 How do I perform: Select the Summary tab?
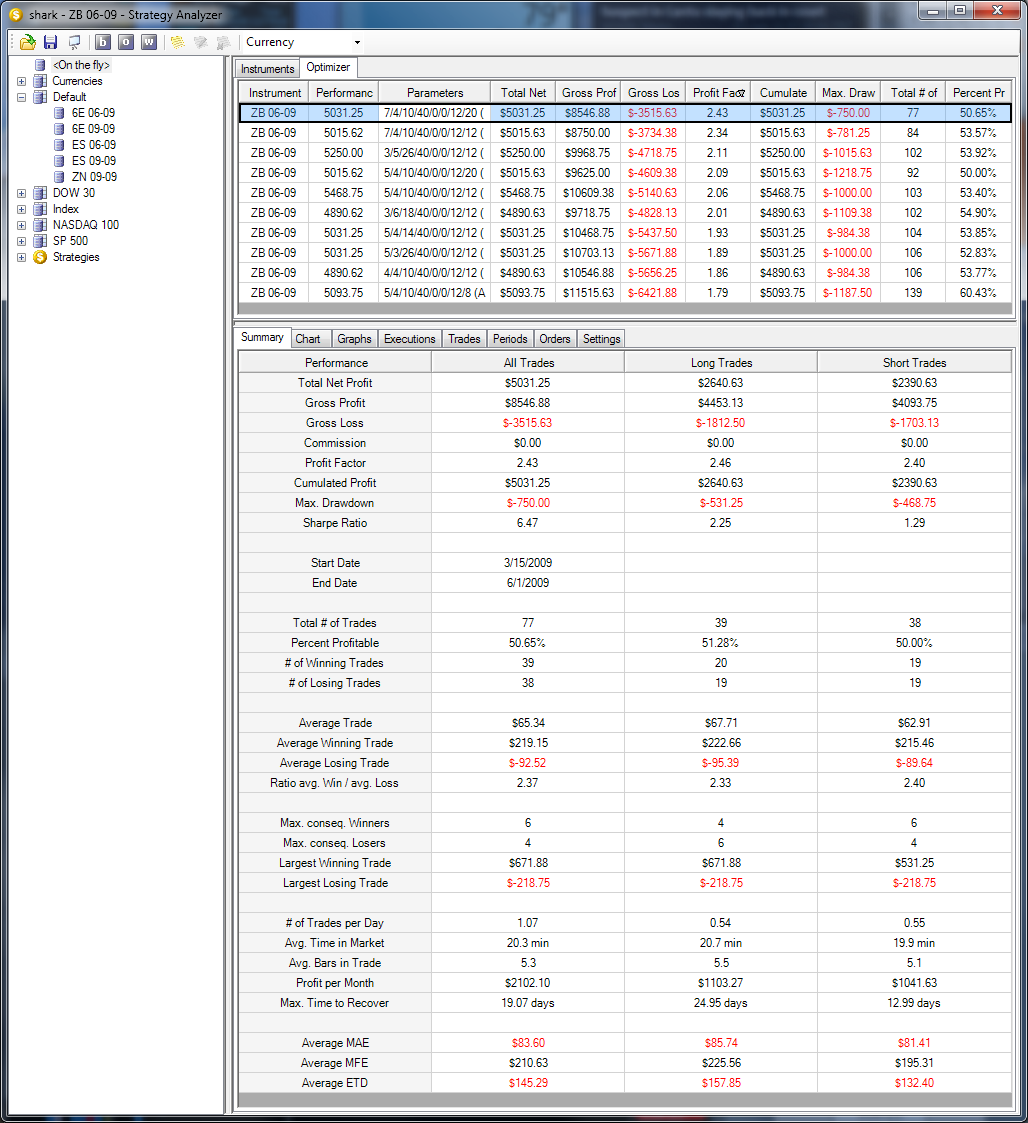pyautogui.click(x=262, y=337)
